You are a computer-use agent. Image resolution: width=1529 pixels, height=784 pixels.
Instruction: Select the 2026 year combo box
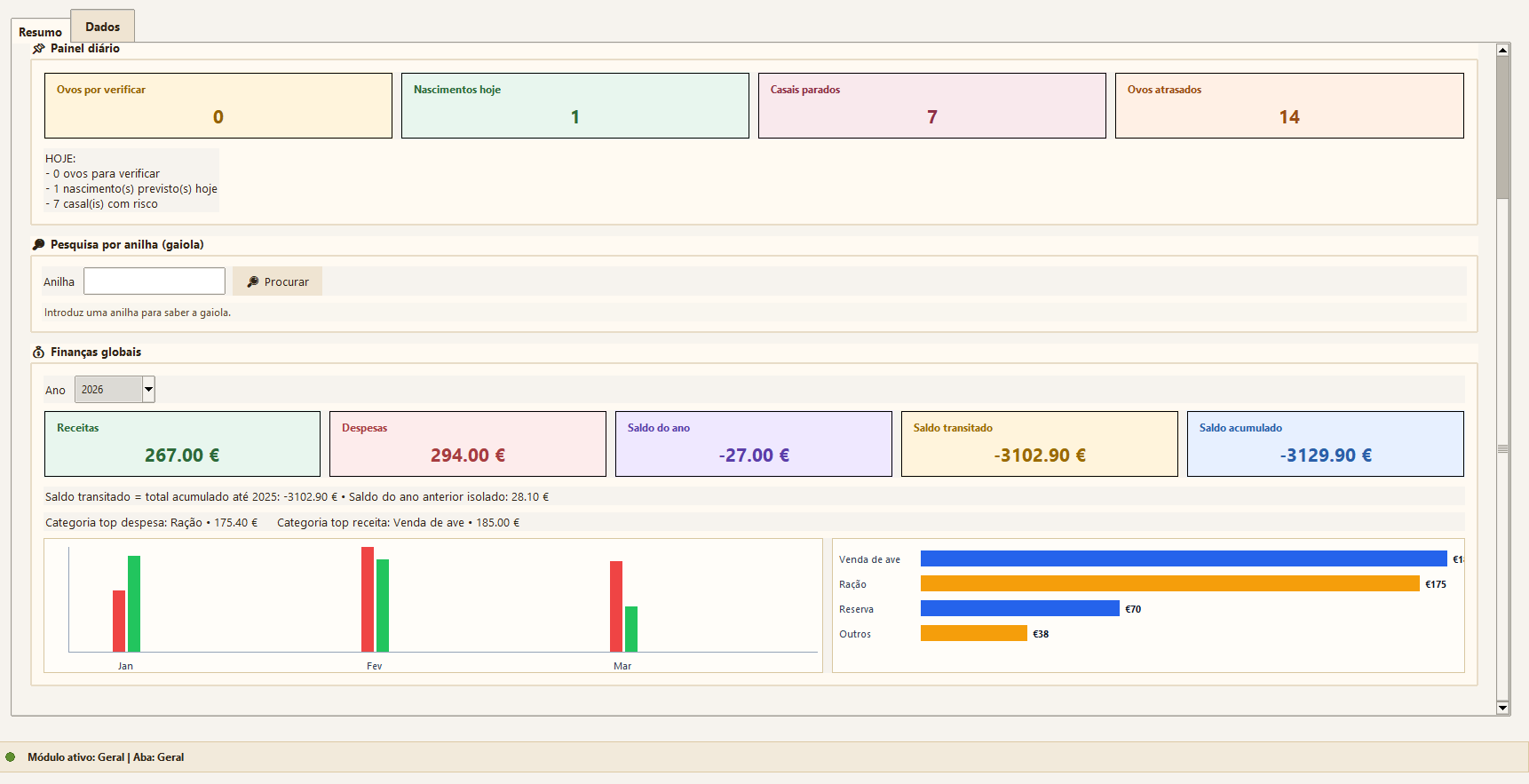[108, 390]
